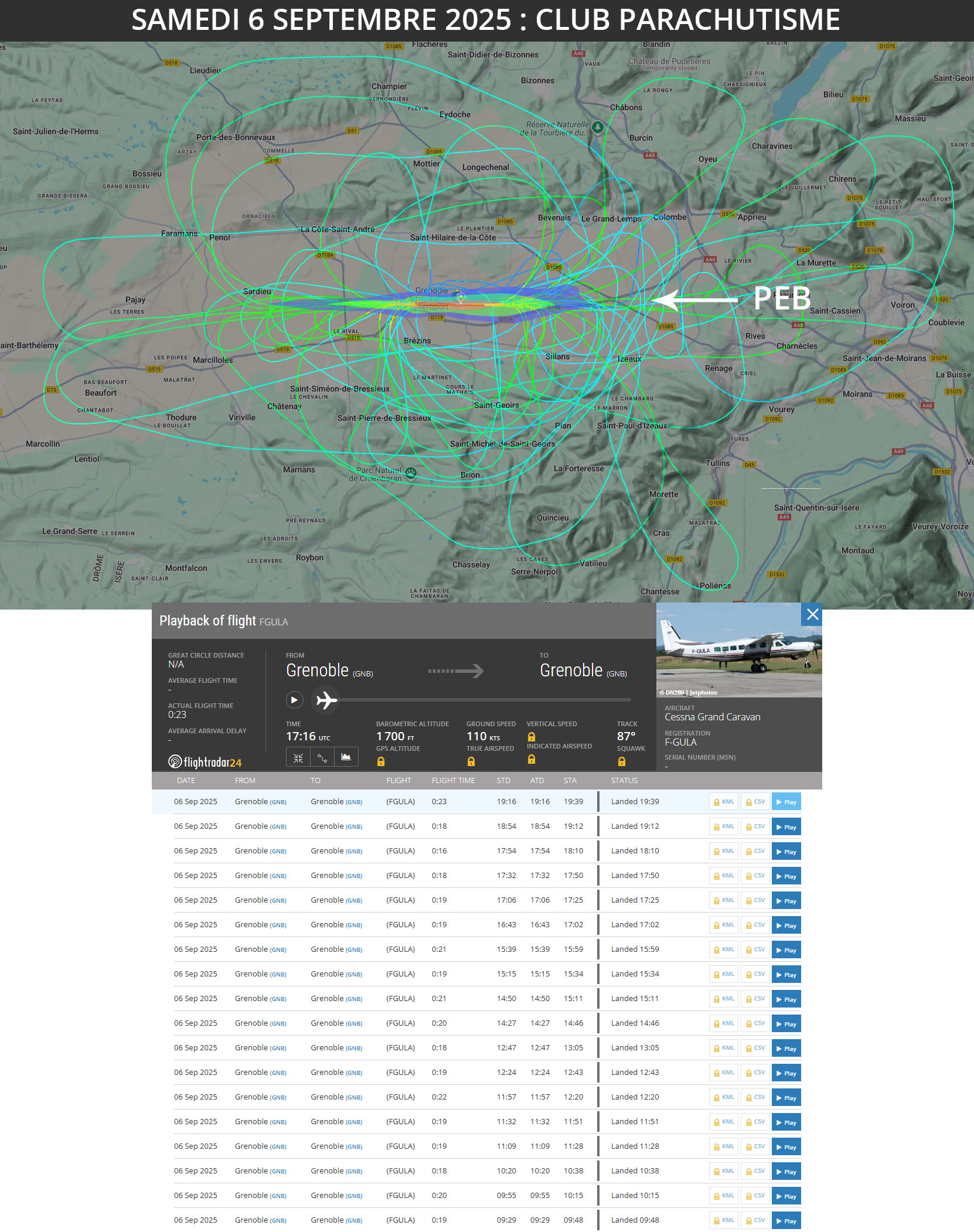This screenshot has height=1232, width=974.
Task: Click the locked squawk padlock icon
Action: click(x=622, y=761)
